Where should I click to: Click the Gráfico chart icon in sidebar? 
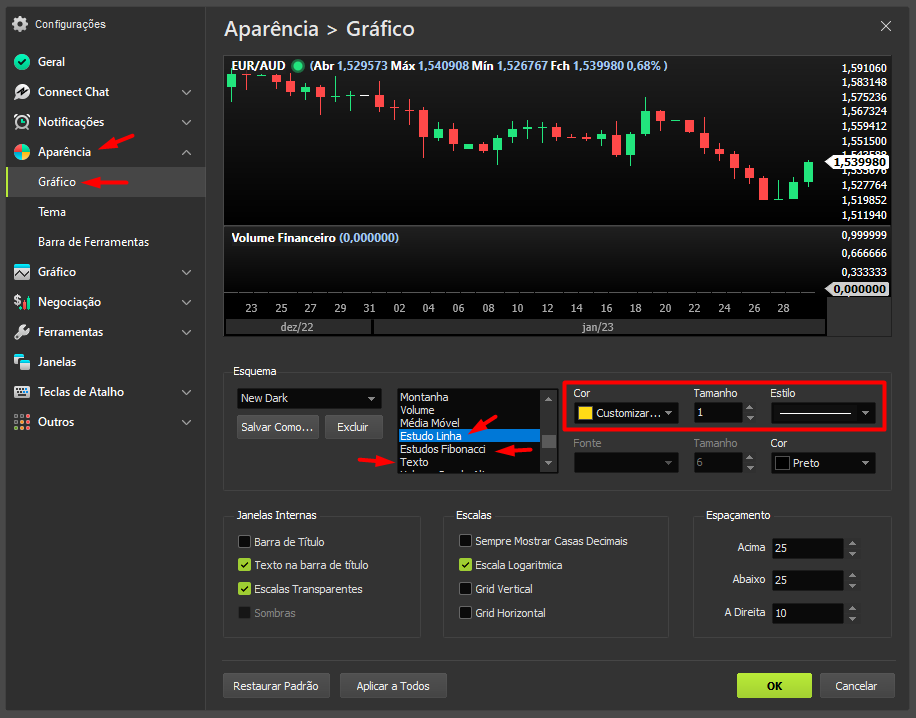pos(22,272)
